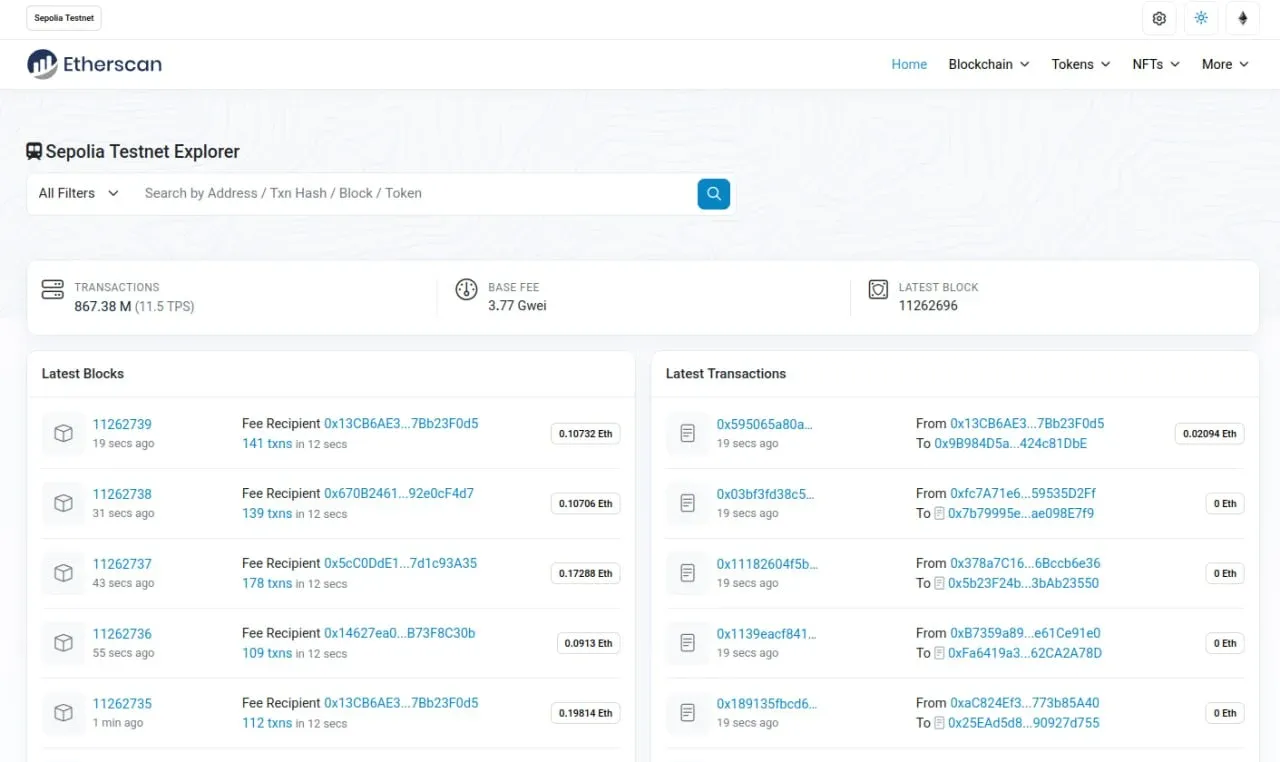Viewport: 1280px width, 762px height.
Task: Click the Etherscan logo
Action: coord(94,64)
